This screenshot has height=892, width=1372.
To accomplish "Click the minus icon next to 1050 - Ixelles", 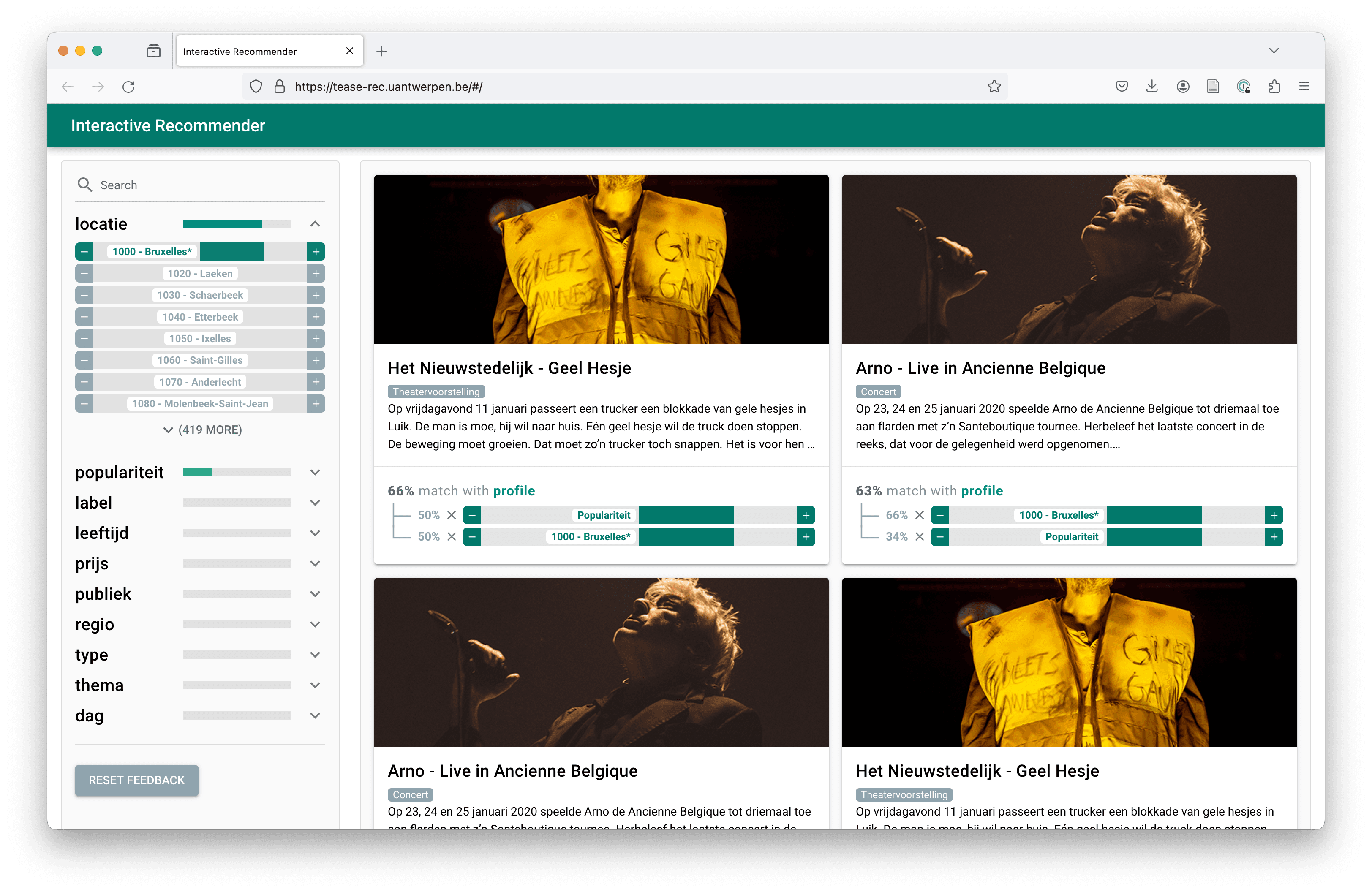I will pos(84,339).
